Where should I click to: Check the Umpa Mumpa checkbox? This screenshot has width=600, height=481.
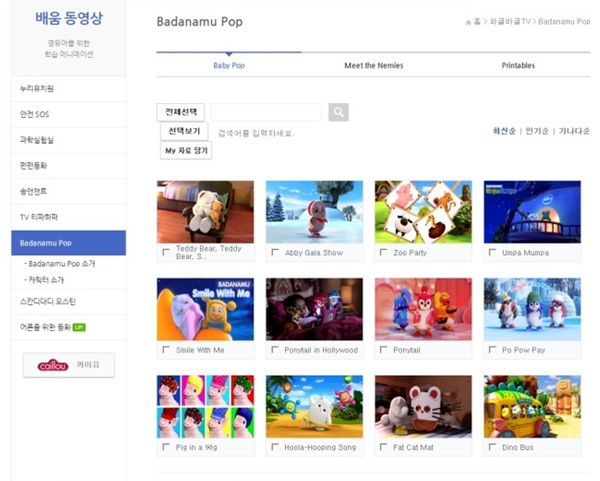(492, 252)
